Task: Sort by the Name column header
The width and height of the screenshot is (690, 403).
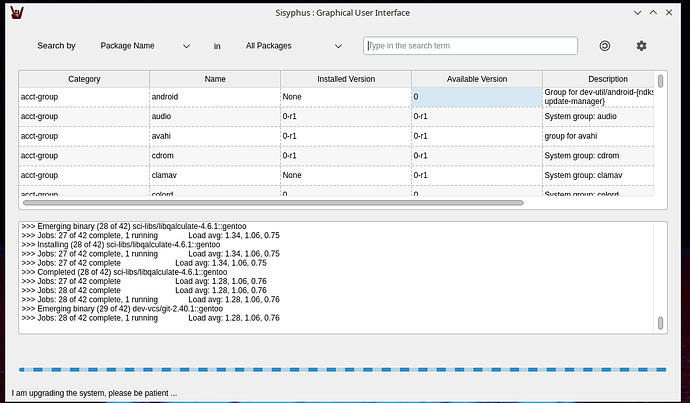Action: (x=215, y=79)
